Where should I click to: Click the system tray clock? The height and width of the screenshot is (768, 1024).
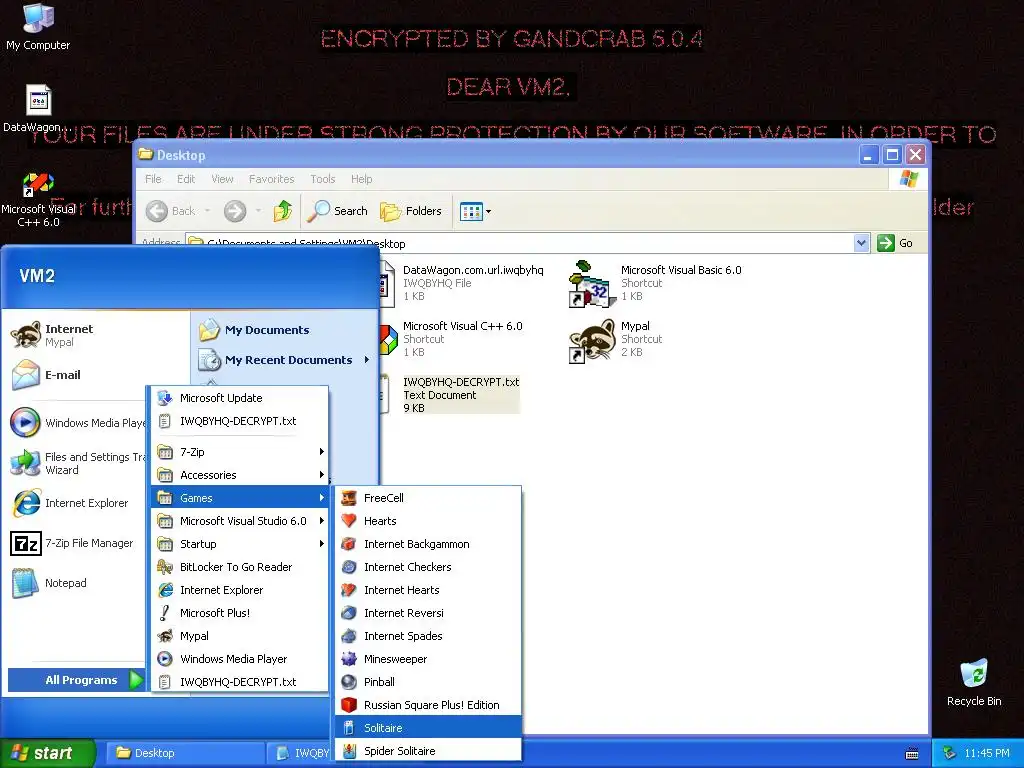[987, 753]
